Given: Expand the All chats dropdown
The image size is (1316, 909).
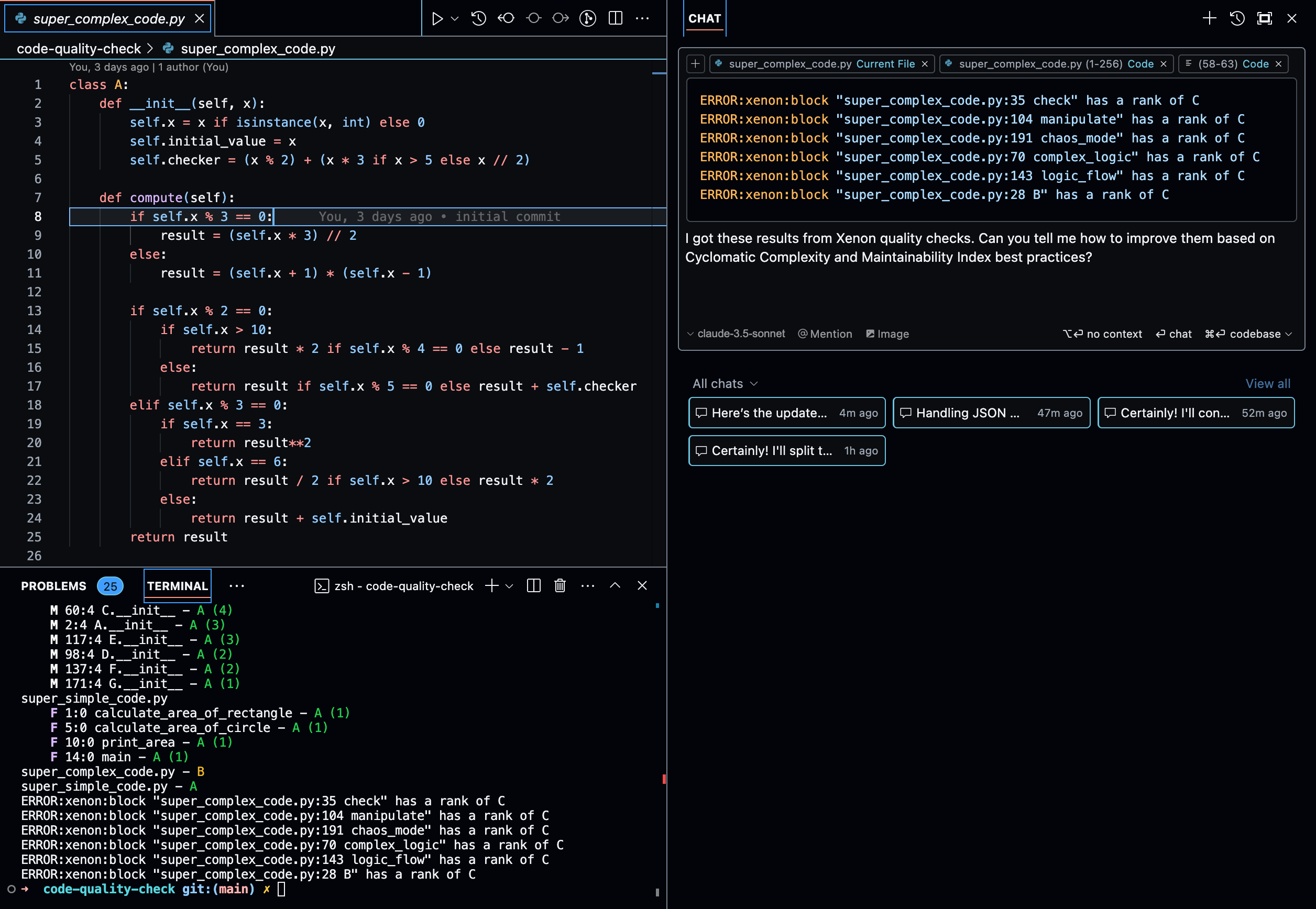Looking at the screenshot, I should tap(724, 383).
